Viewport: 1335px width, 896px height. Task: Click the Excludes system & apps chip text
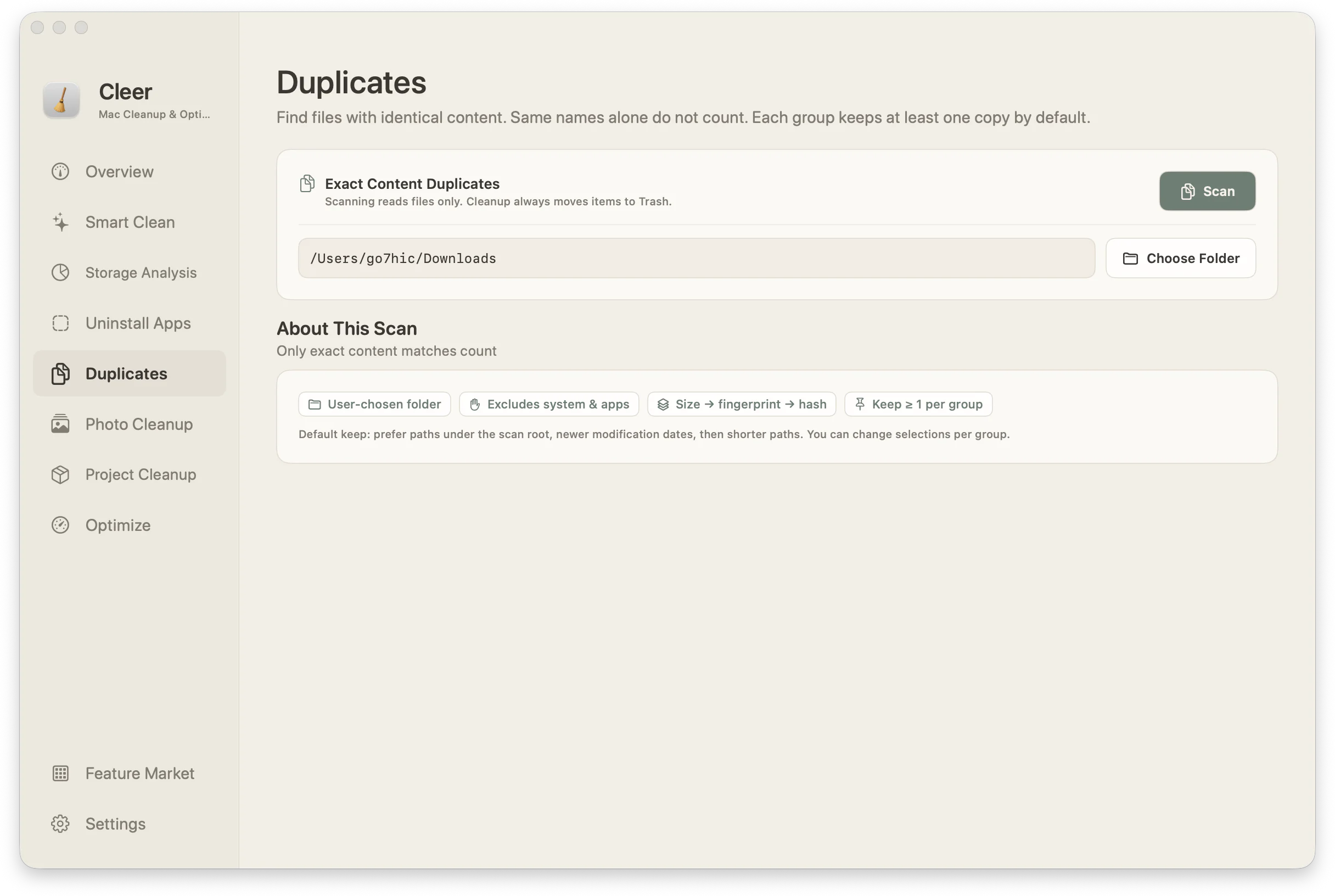pos(558,405)
